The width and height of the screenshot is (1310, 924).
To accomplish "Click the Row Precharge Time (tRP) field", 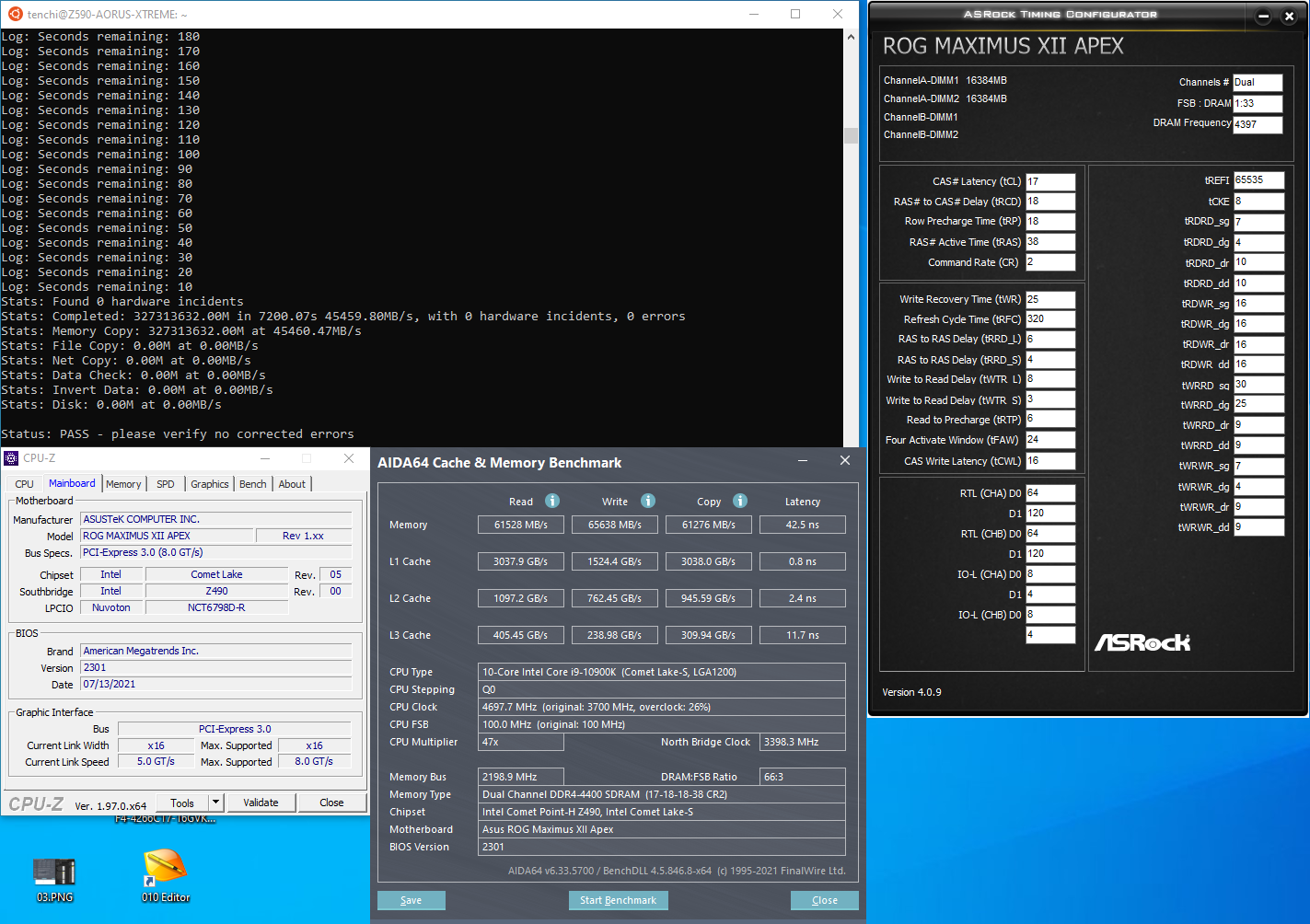I will 1050,222.
